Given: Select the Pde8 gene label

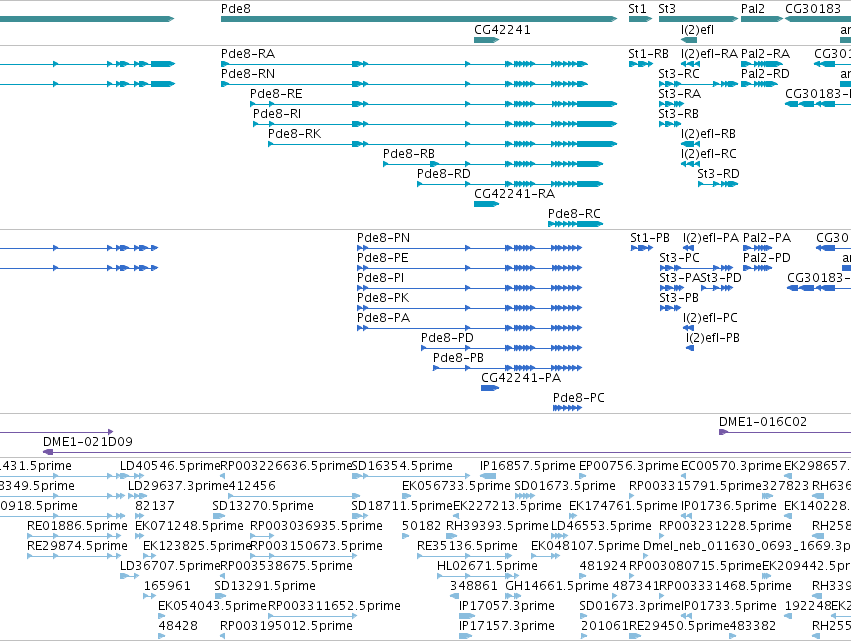Looking at the screenshot, I should (236, 9).
